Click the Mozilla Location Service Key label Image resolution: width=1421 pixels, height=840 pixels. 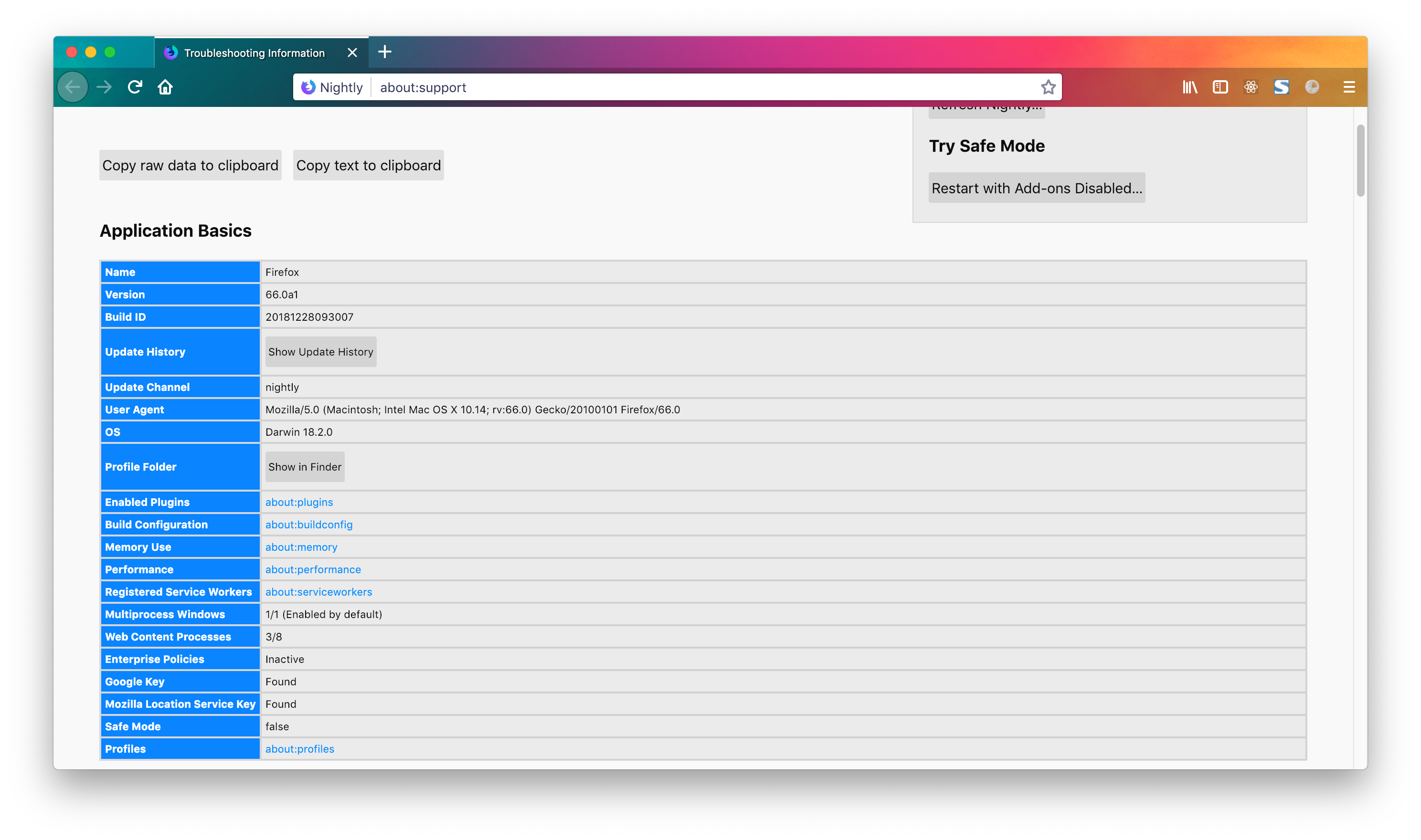180,704
